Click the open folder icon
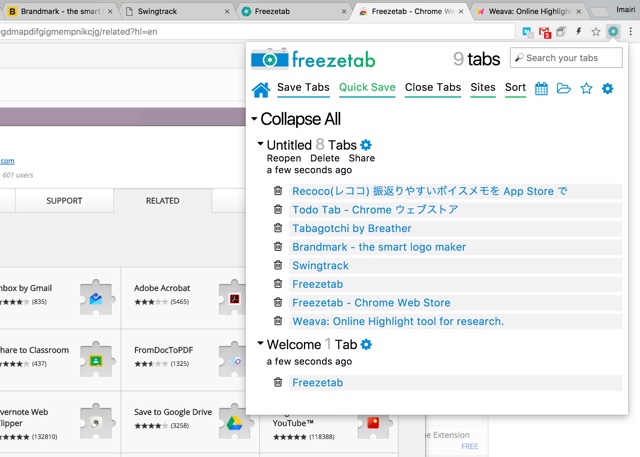This screenshot has width=640, height=457. pyautogui.click(x=564, y=88)
